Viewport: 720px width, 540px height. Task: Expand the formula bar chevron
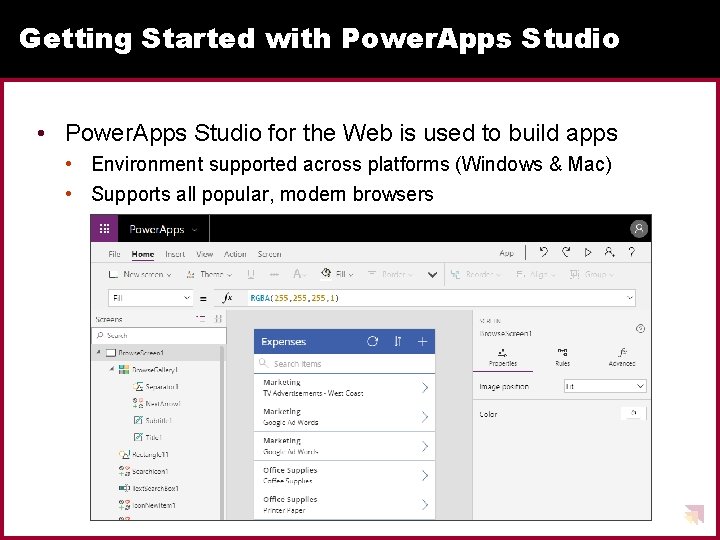tap(630, 298)
